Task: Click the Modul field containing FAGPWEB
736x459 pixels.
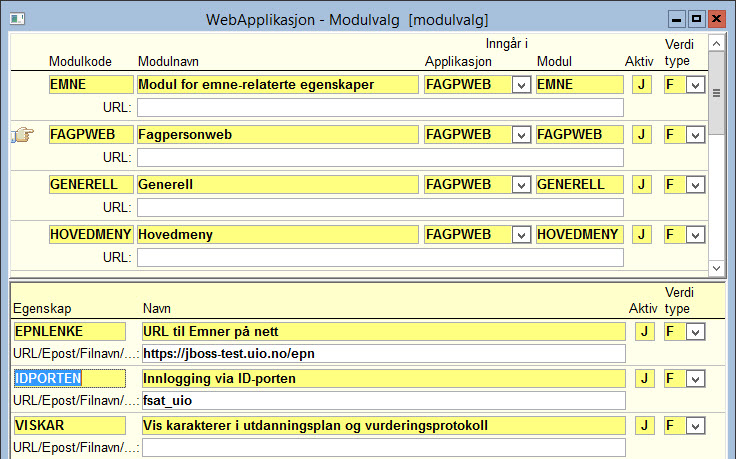Action: (580, 135)
